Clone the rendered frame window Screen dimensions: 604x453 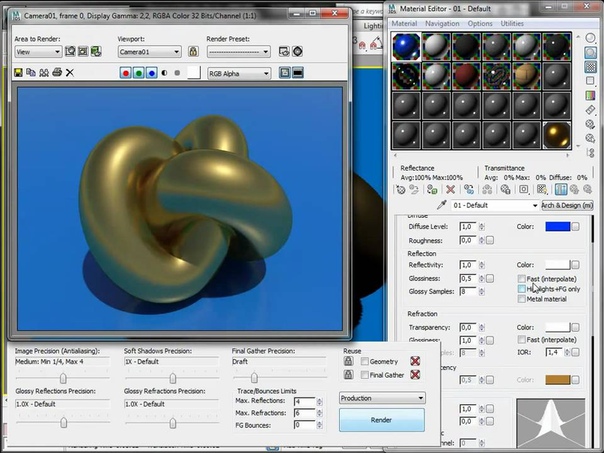44,72
